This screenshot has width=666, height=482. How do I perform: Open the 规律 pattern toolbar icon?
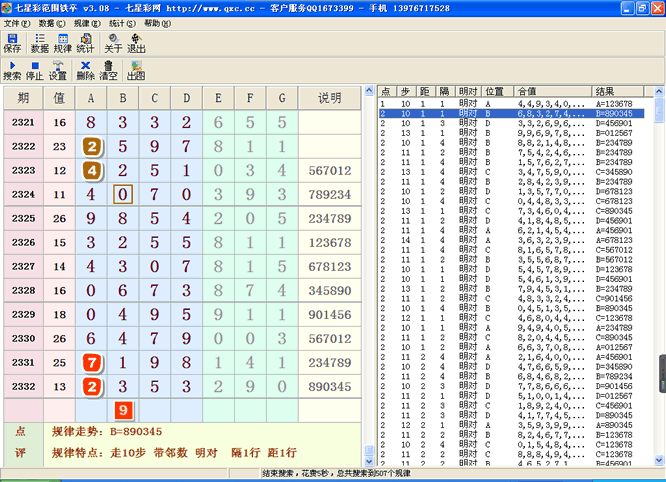click(x=62, y=43)
